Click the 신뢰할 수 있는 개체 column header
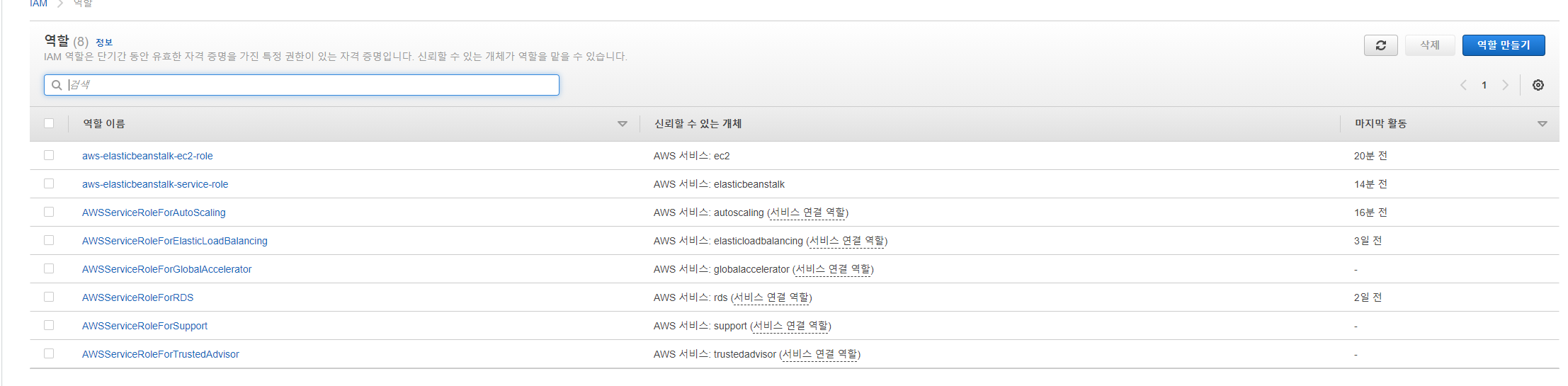Image resolution: width=1568 pixels, height=386 pixels. pyautogui.click(x=698, y=124)
